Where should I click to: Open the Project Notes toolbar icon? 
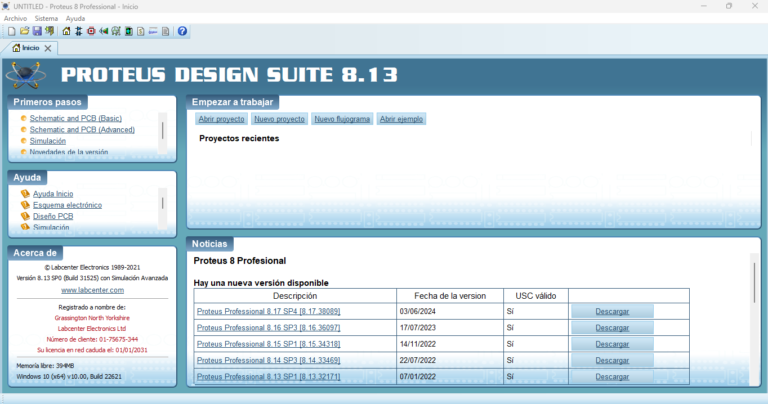click(x=166, y=31)
